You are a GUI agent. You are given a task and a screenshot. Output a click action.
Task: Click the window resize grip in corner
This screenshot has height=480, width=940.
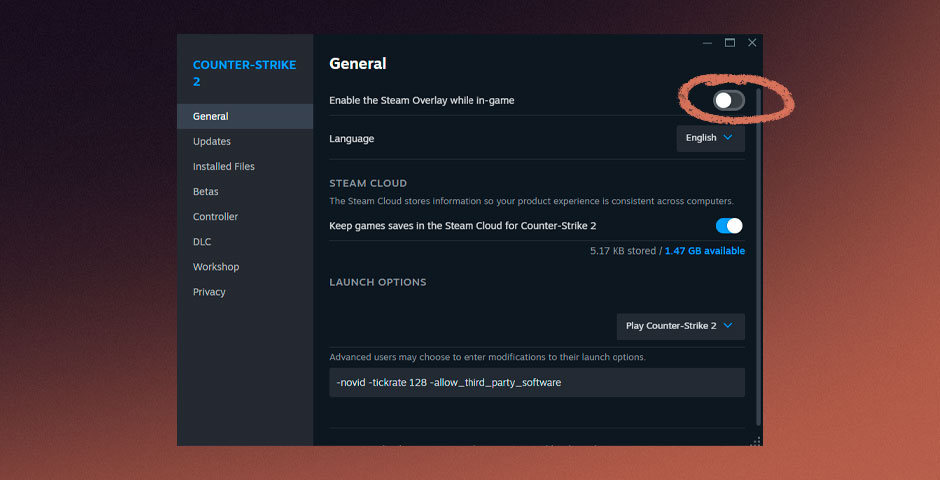[756, 440]
